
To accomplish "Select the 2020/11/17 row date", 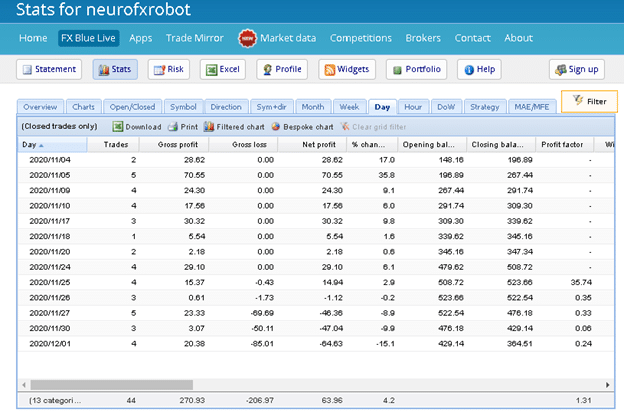I will 50,221.
